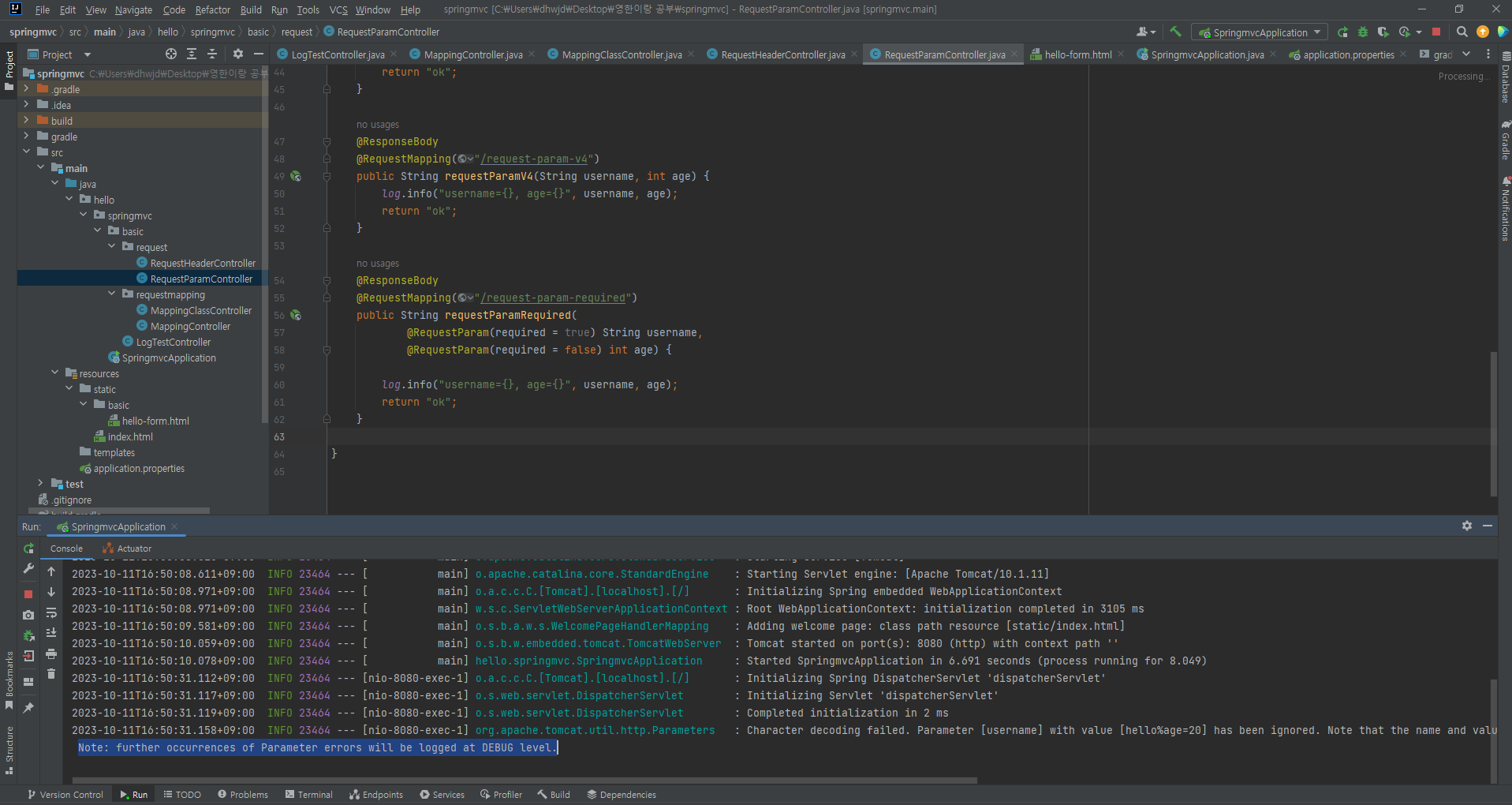Expand the build folder
Image resolution: width=1512 pixels, height=805 pixels.
coord(26,121)
